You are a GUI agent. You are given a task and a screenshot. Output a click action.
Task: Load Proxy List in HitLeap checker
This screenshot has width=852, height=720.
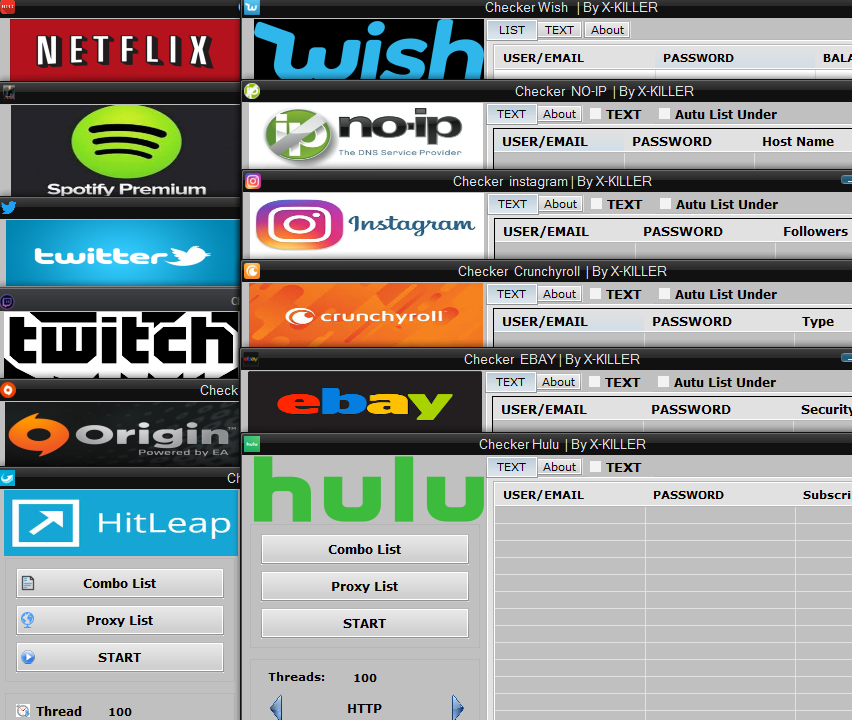pos(120,620)
